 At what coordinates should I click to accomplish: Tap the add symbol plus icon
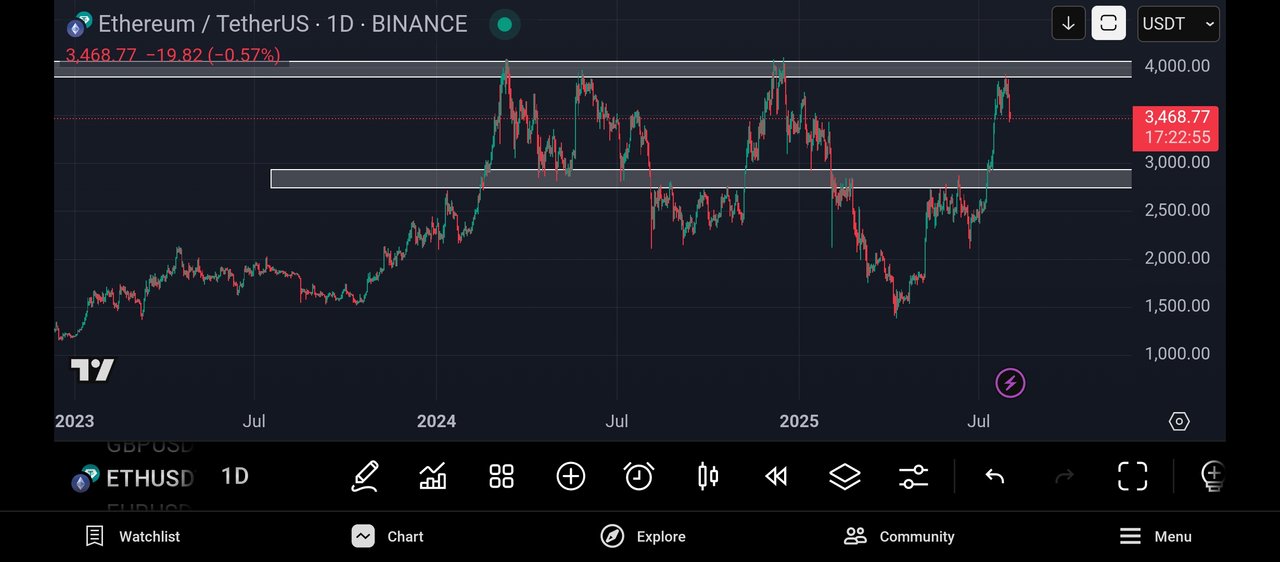tap(570, 476)
